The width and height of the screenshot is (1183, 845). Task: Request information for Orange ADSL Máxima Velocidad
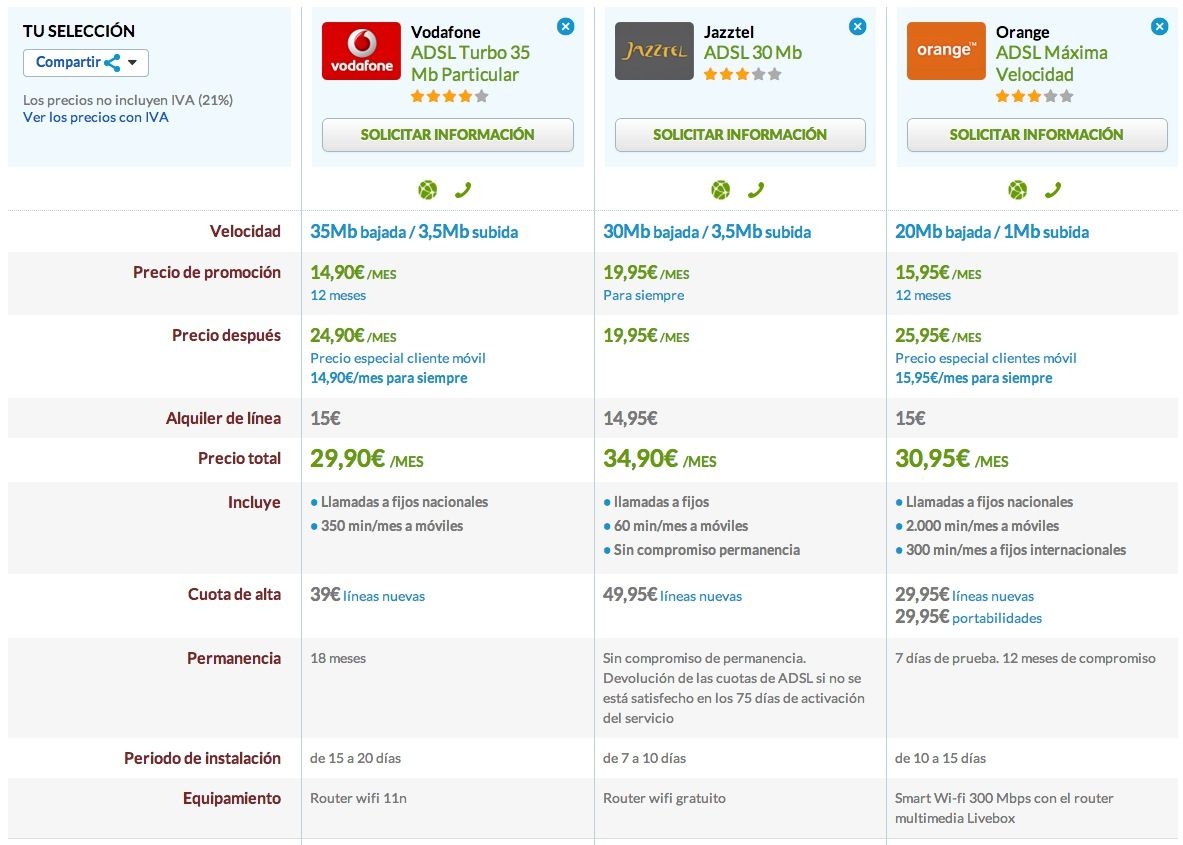click(1037, 135)
